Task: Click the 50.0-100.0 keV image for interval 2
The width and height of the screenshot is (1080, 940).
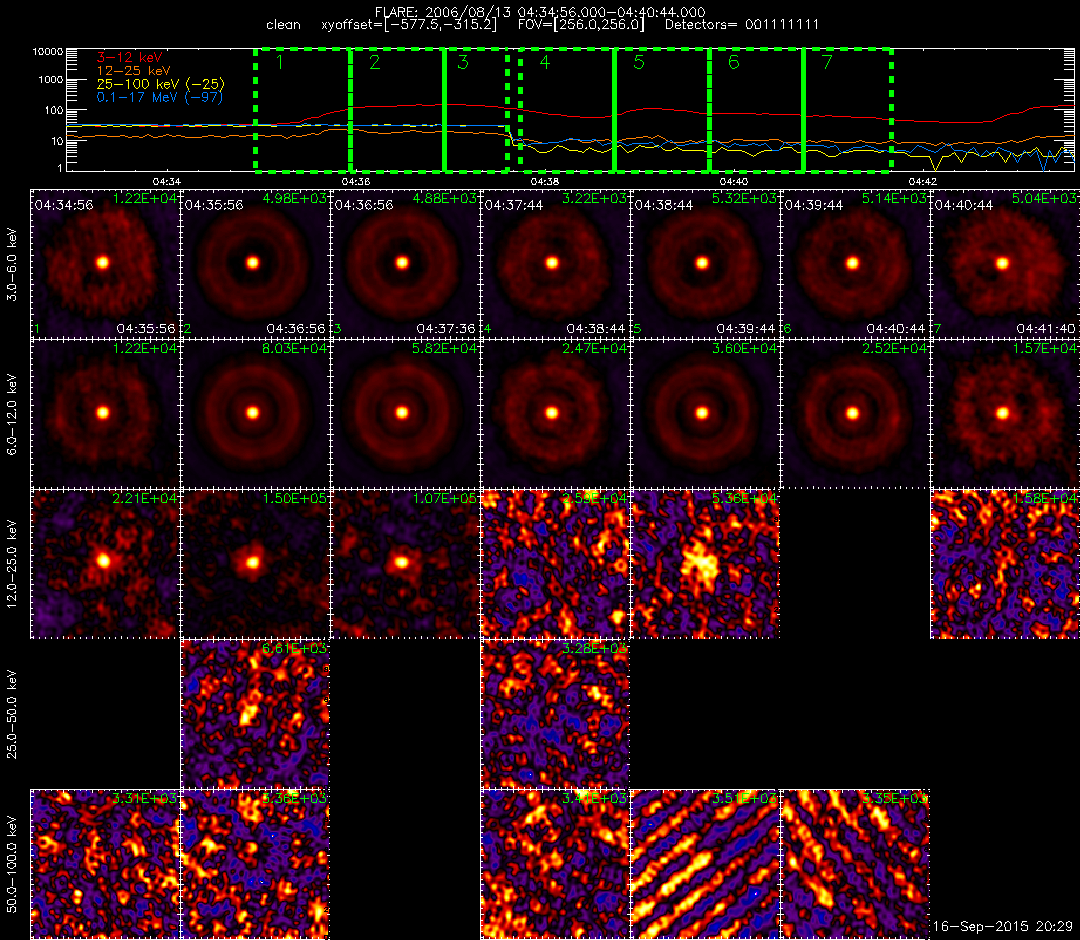Action: (x=255, y=864)
